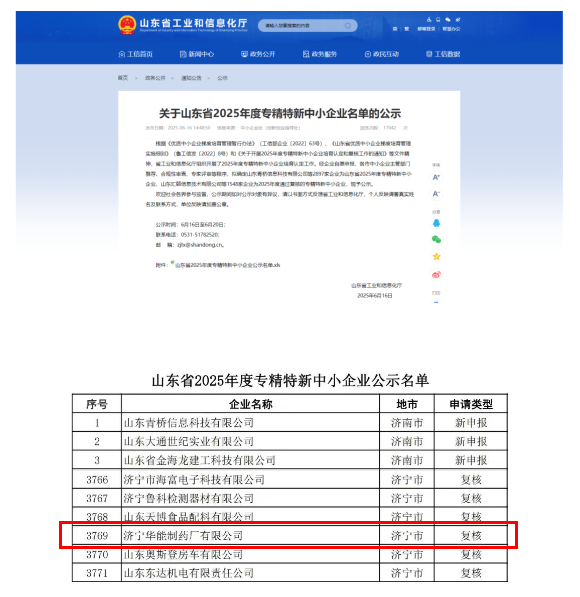The image size is (580, 597).
Task: Open the rightmost header link beside 邮箱登录
Action: tap(451, 29)
